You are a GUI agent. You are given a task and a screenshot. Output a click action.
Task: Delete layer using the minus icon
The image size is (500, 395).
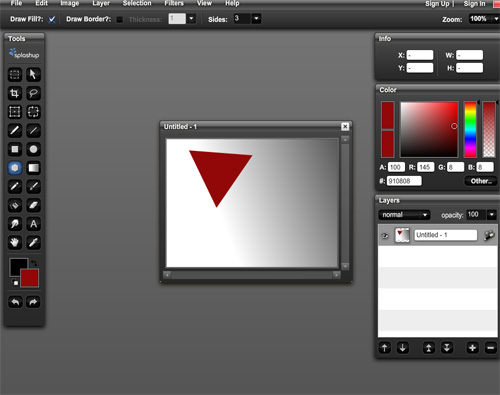point(490,348)
